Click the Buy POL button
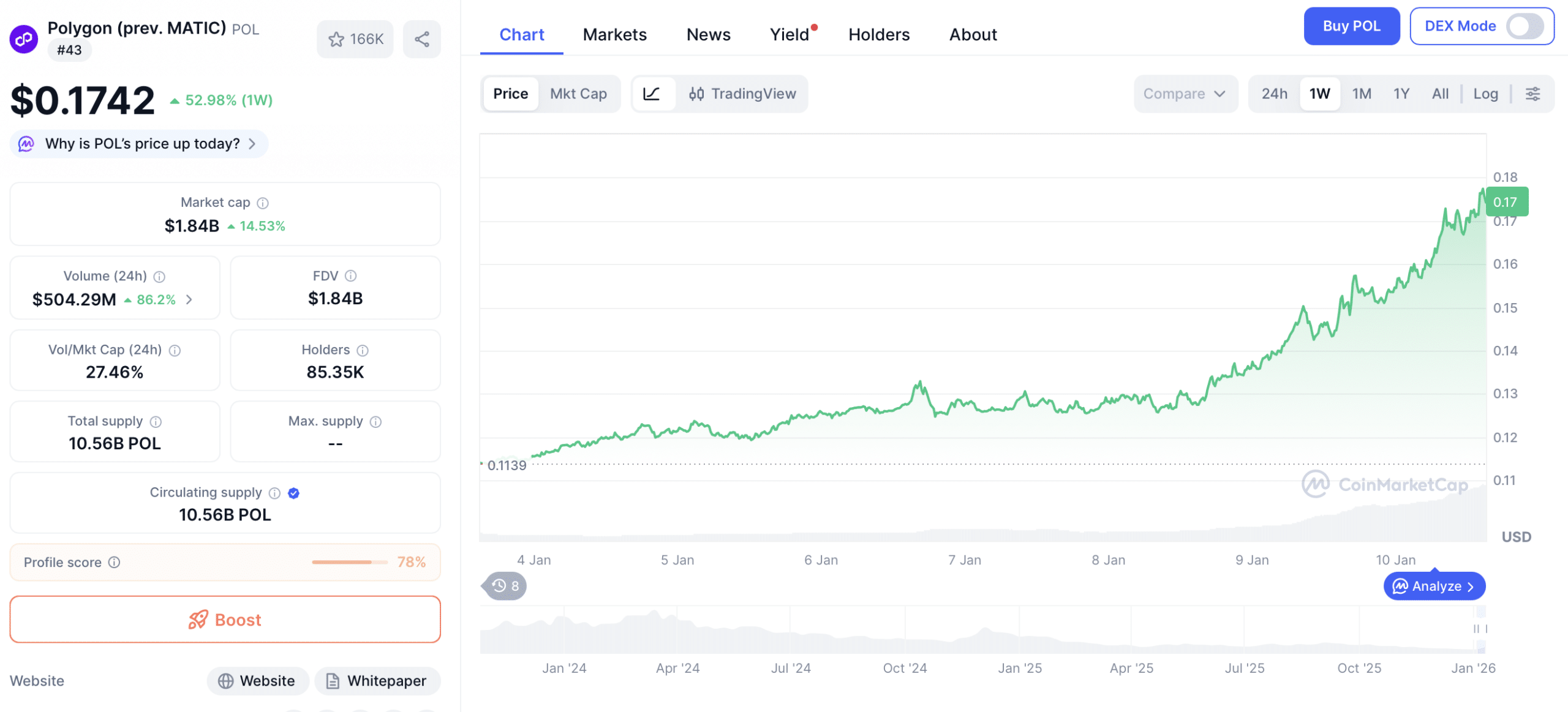 tap(1352, 26)
